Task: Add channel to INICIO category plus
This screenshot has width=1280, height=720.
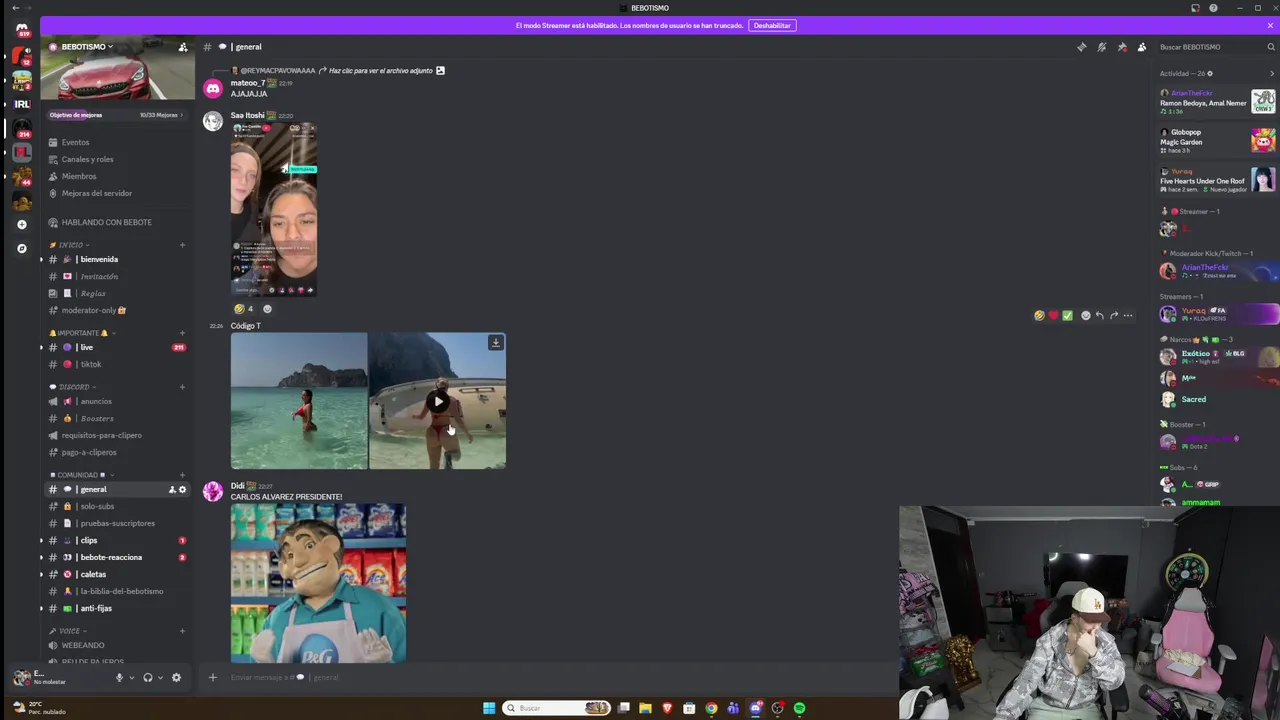Action: (x=182, y=245)
